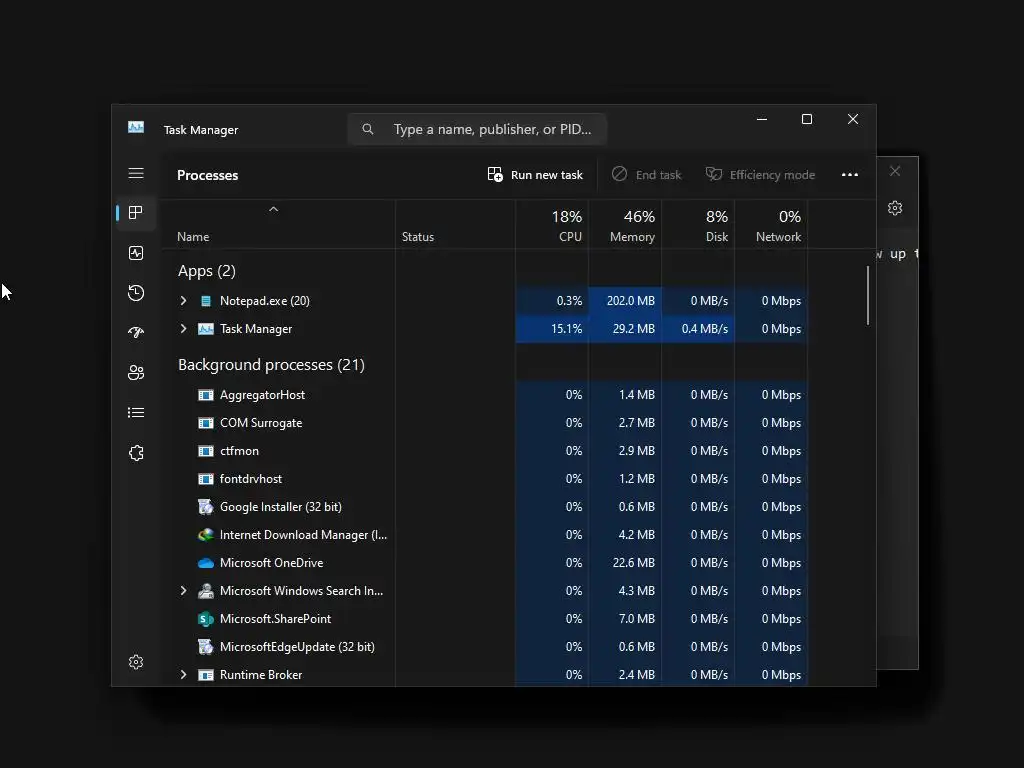The image size is (1024, 768).
Task: Click Notepad.exe memory value 202.0 MB
Action: [x=630, y=301]
